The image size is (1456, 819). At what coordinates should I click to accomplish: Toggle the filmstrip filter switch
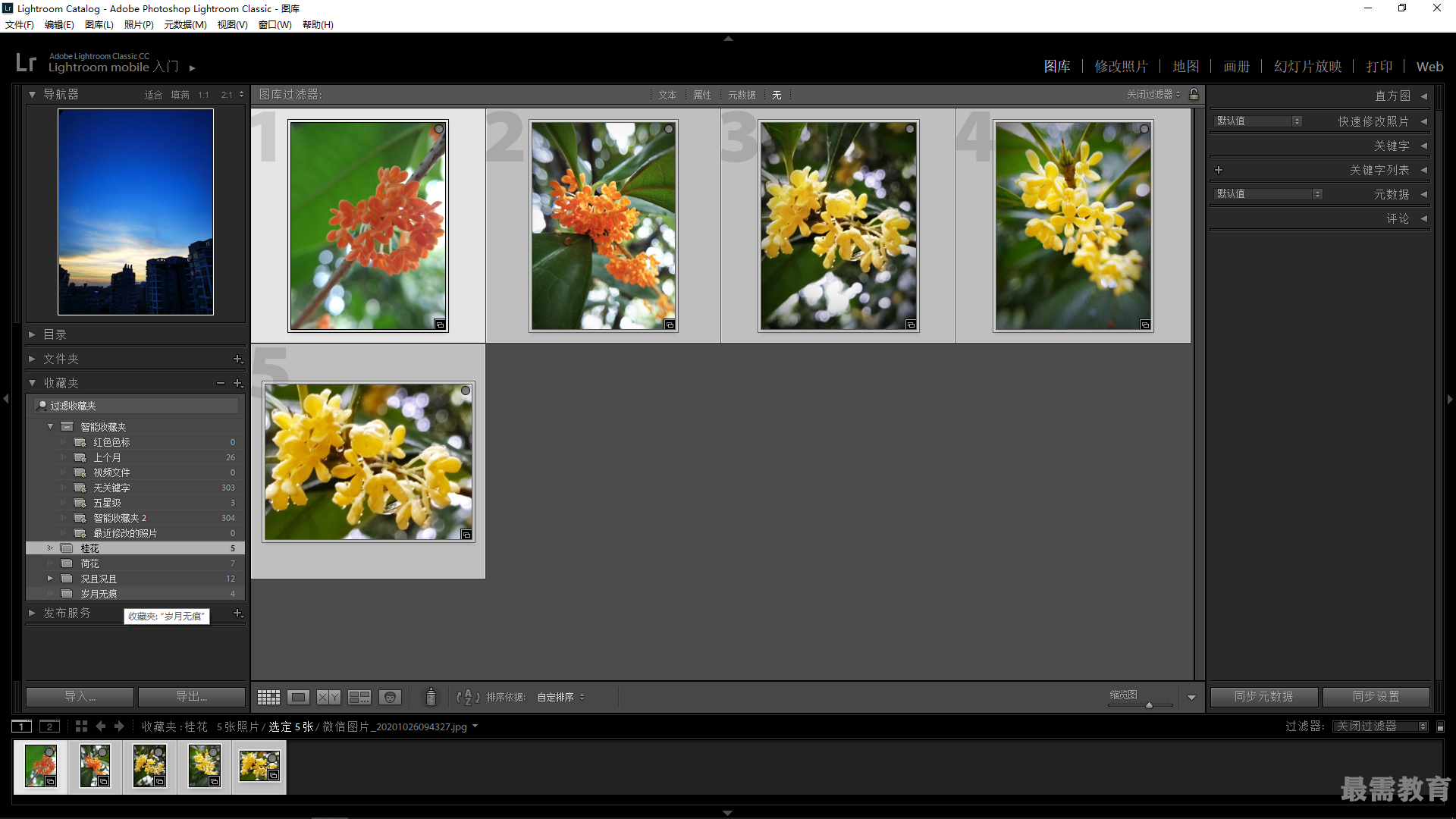[x=1440, y=726]
